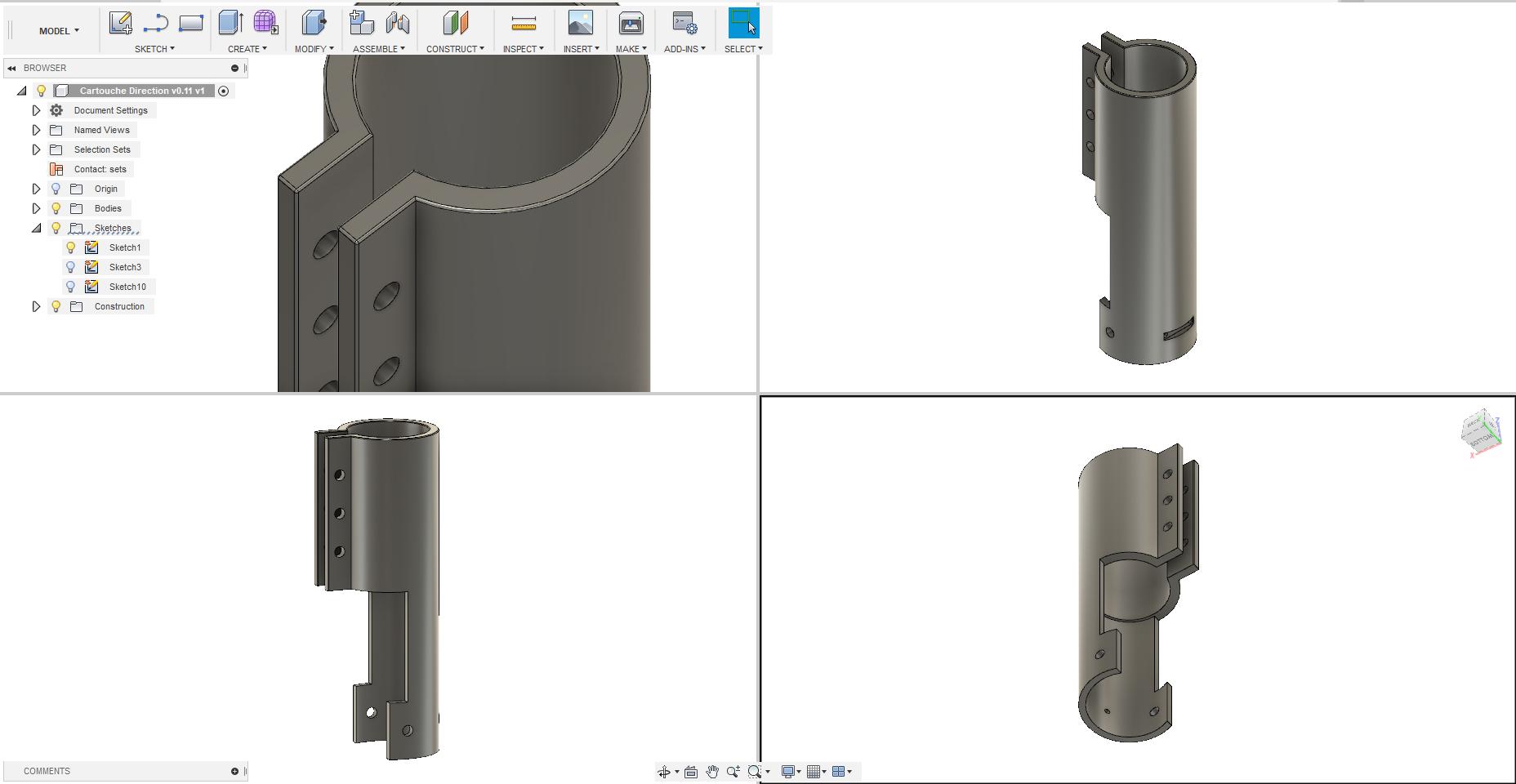1516x784 pixels.
Task: Collapse the Browser panel arrows
Action: [x=11, y=68]
